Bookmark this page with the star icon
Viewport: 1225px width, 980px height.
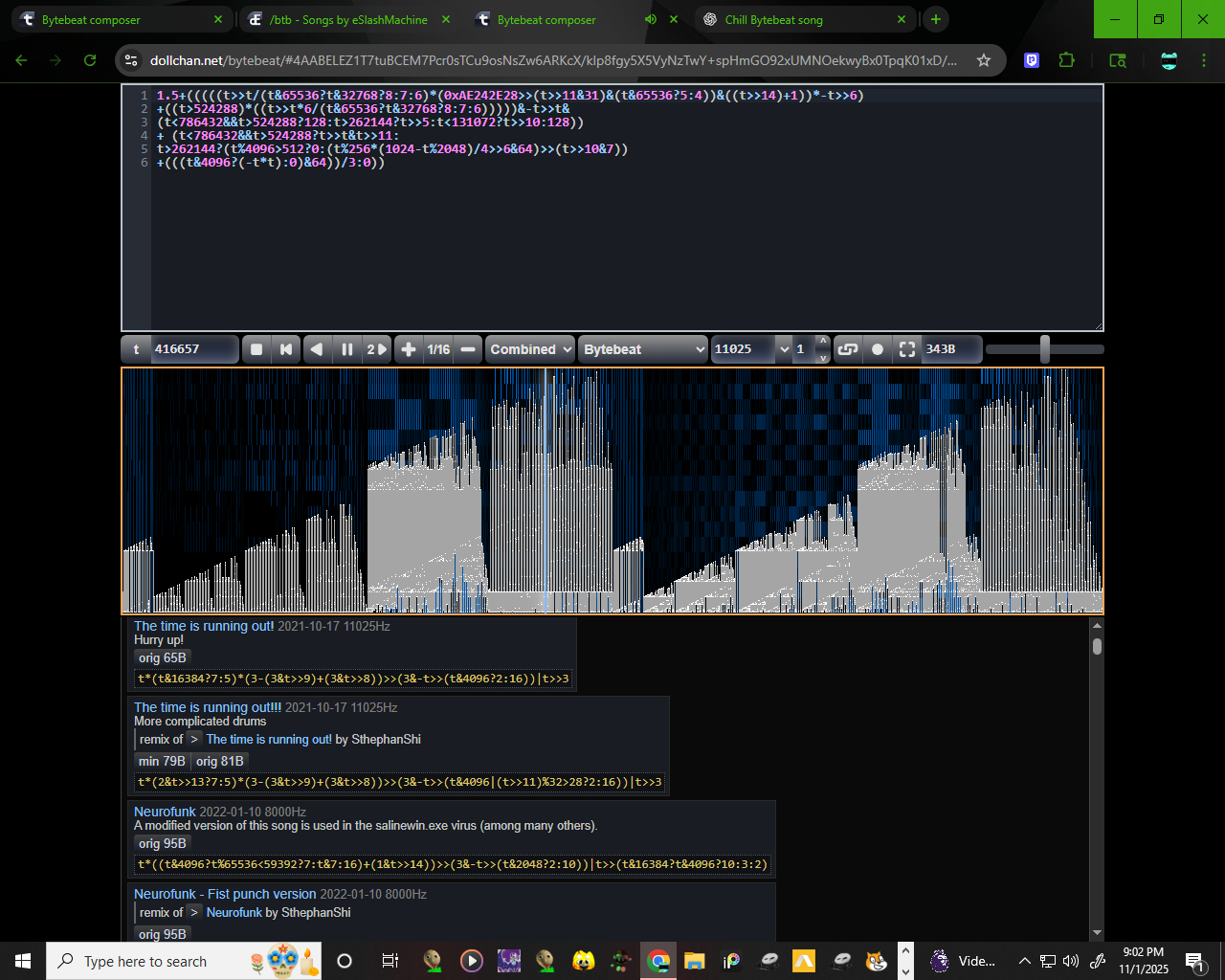984,60
